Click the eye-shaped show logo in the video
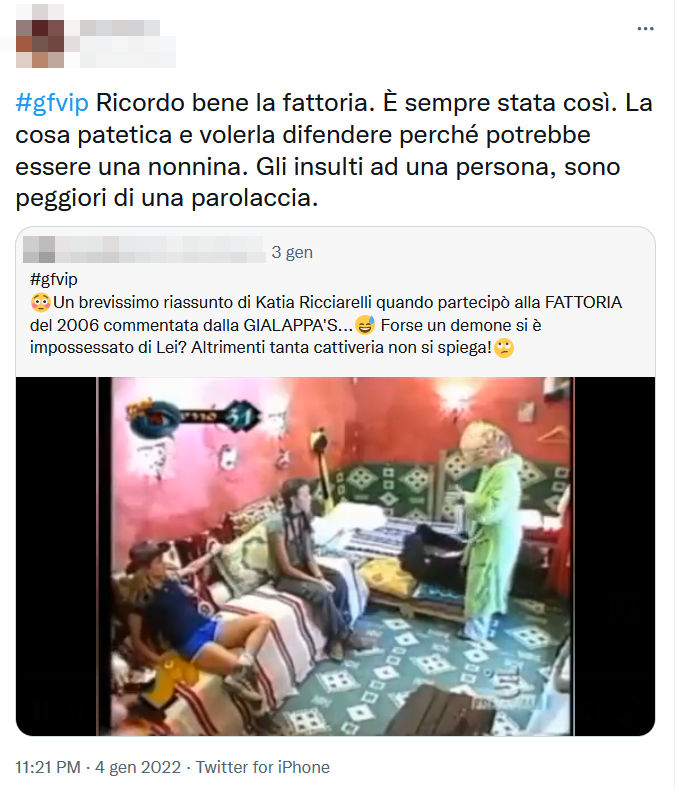 tap(153, 418)
